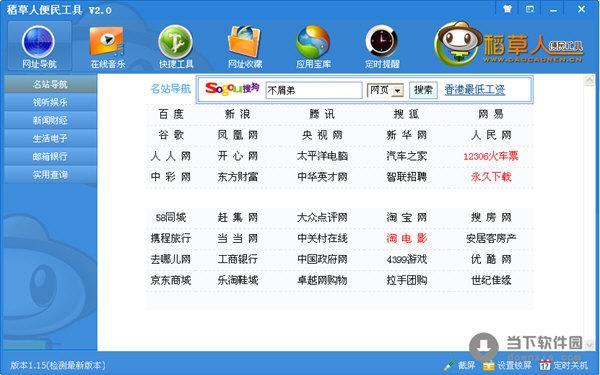
Task: Open the 新华网 site link
Action: tap(406, 135)
